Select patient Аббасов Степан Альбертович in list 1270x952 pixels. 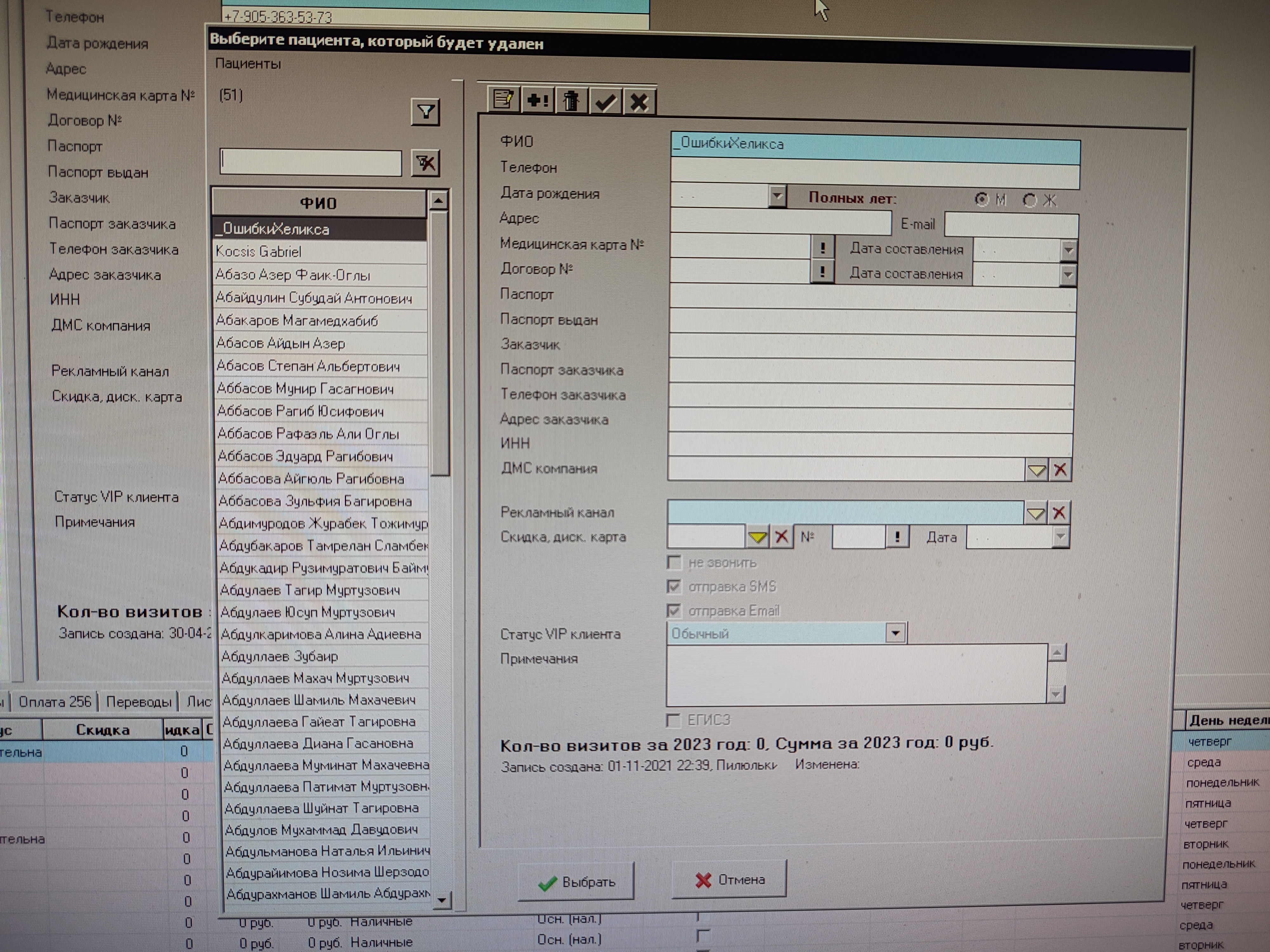click(308, 366)
